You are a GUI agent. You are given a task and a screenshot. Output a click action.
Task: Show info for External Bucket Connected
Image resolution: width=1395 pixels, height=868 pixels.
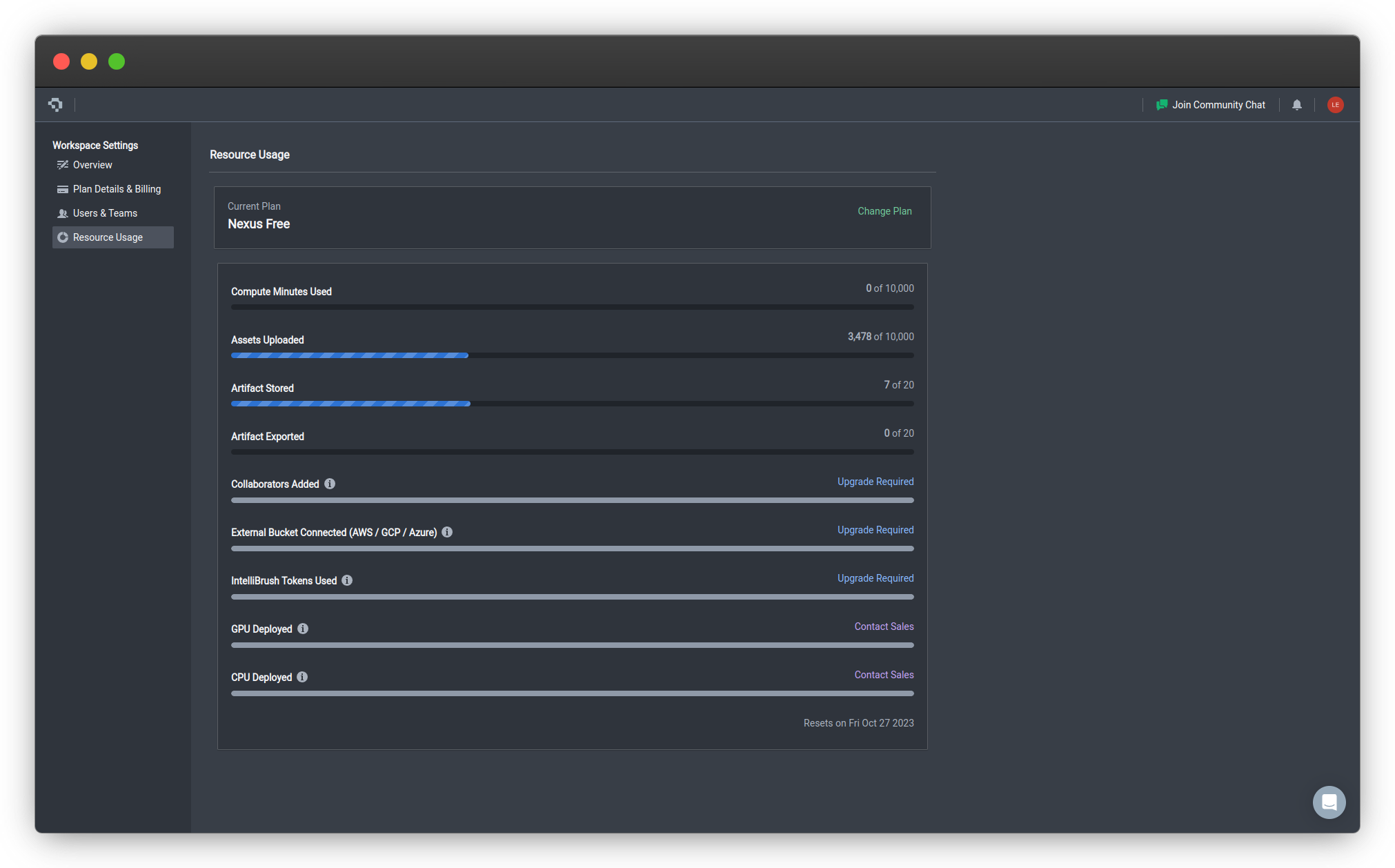[x=447, y=532]
